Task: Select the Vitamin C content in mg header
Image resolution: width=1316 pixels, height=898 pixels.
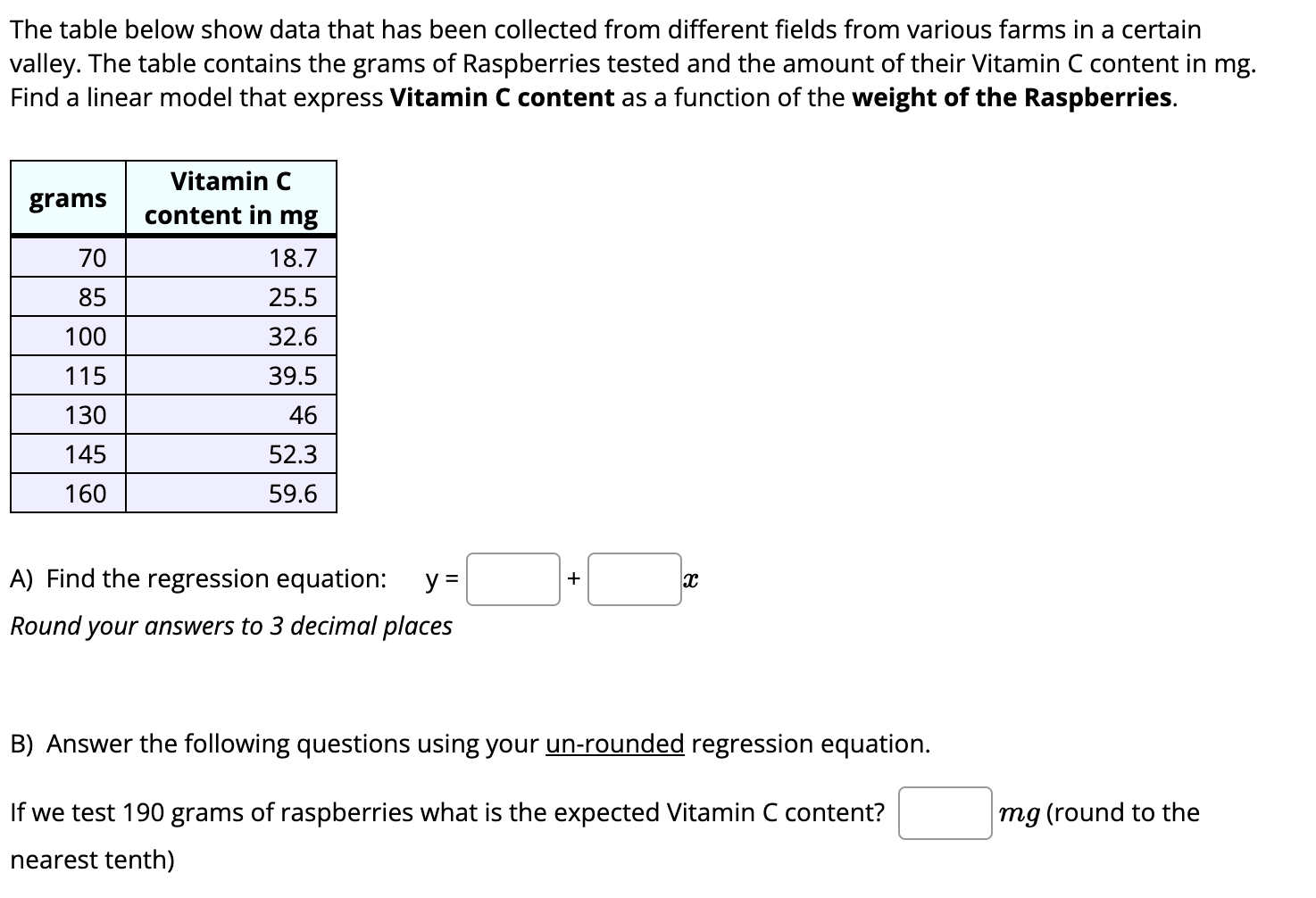Action: (x=231, y=198)
